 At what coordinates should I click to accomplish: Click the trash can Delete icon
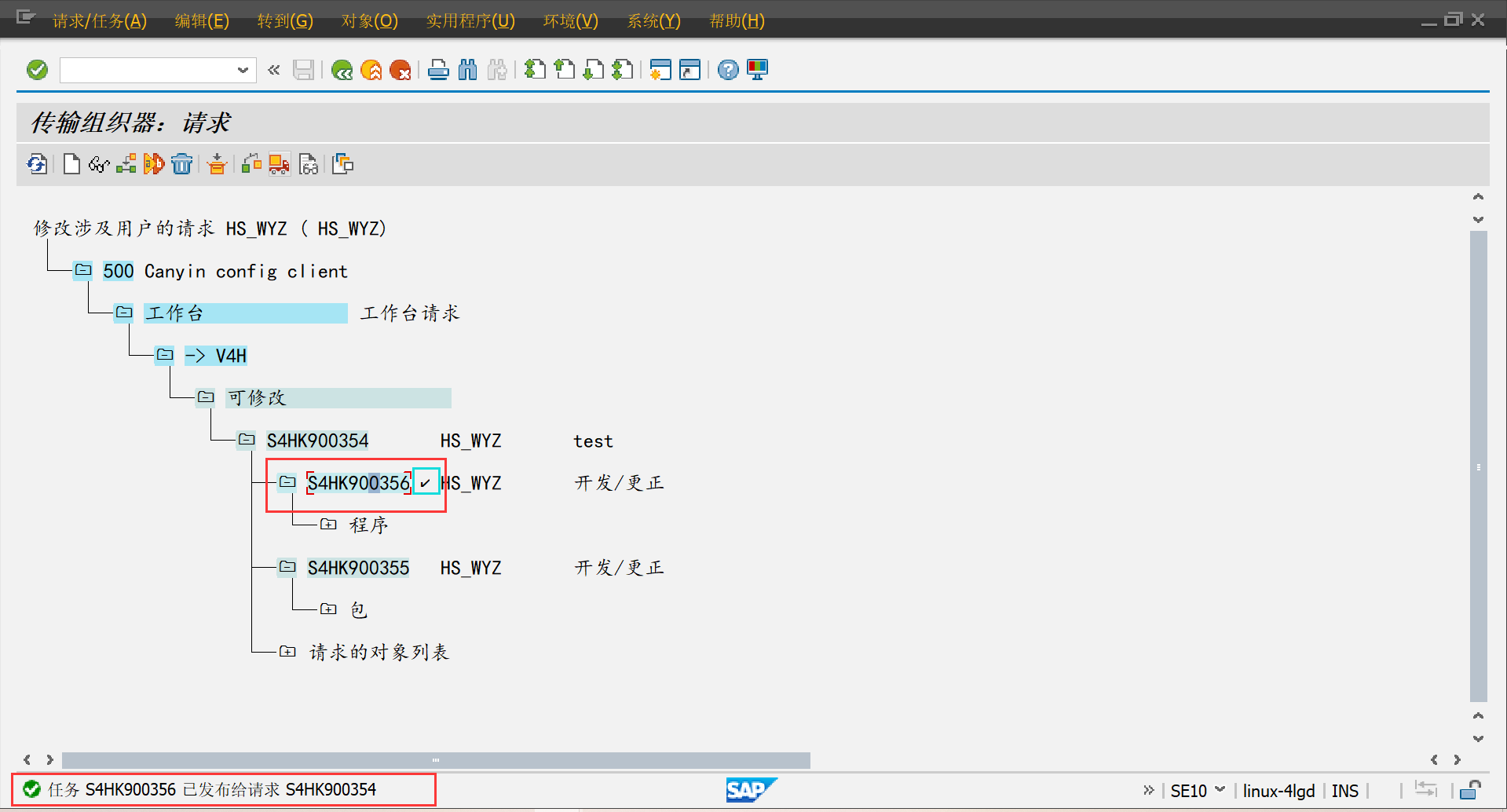181,164
